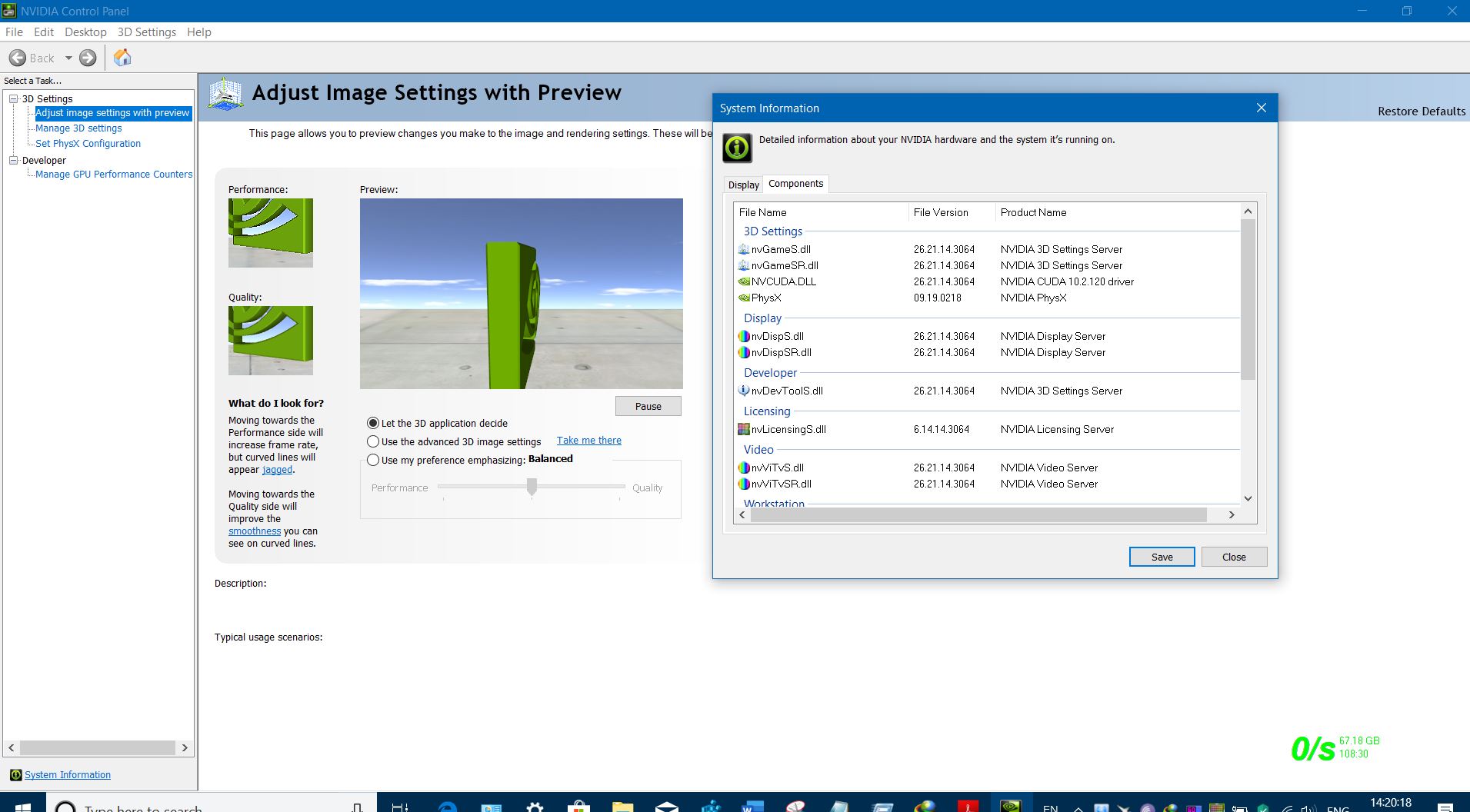Select 'Set PhysX Configuration' in tree
The width and height of the screenshot is (1470, 812).
(x=88, y=144)
